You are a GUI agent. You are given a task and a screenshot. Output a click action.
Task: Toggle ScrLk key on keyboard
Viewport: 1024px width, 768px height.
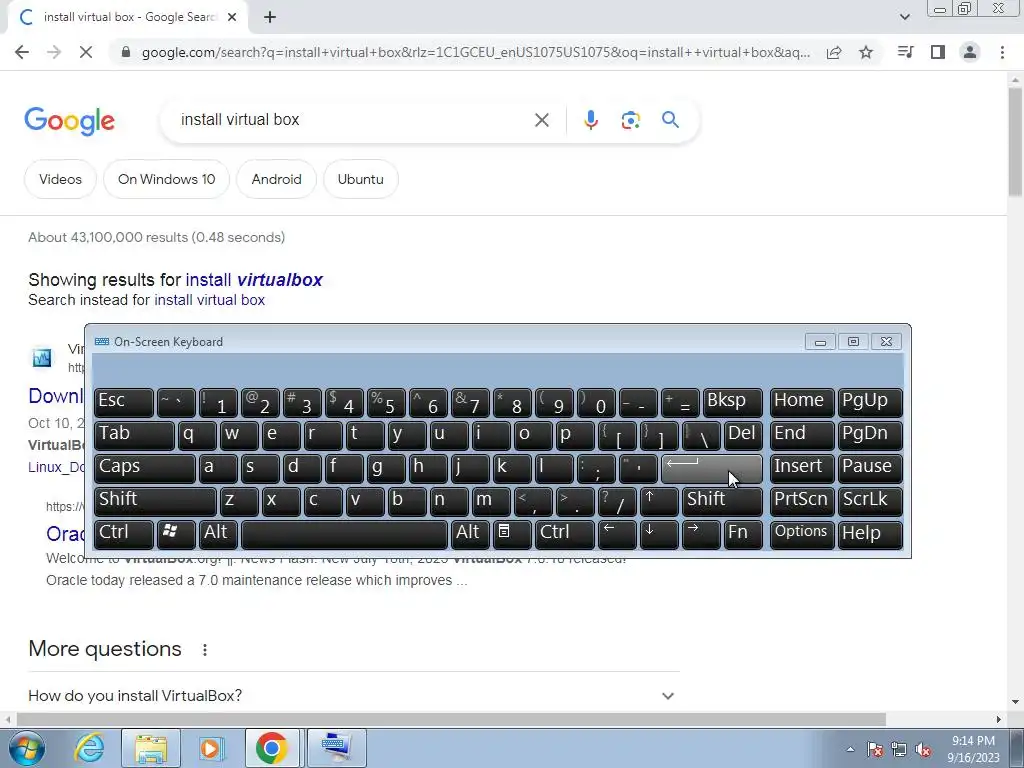870,500
